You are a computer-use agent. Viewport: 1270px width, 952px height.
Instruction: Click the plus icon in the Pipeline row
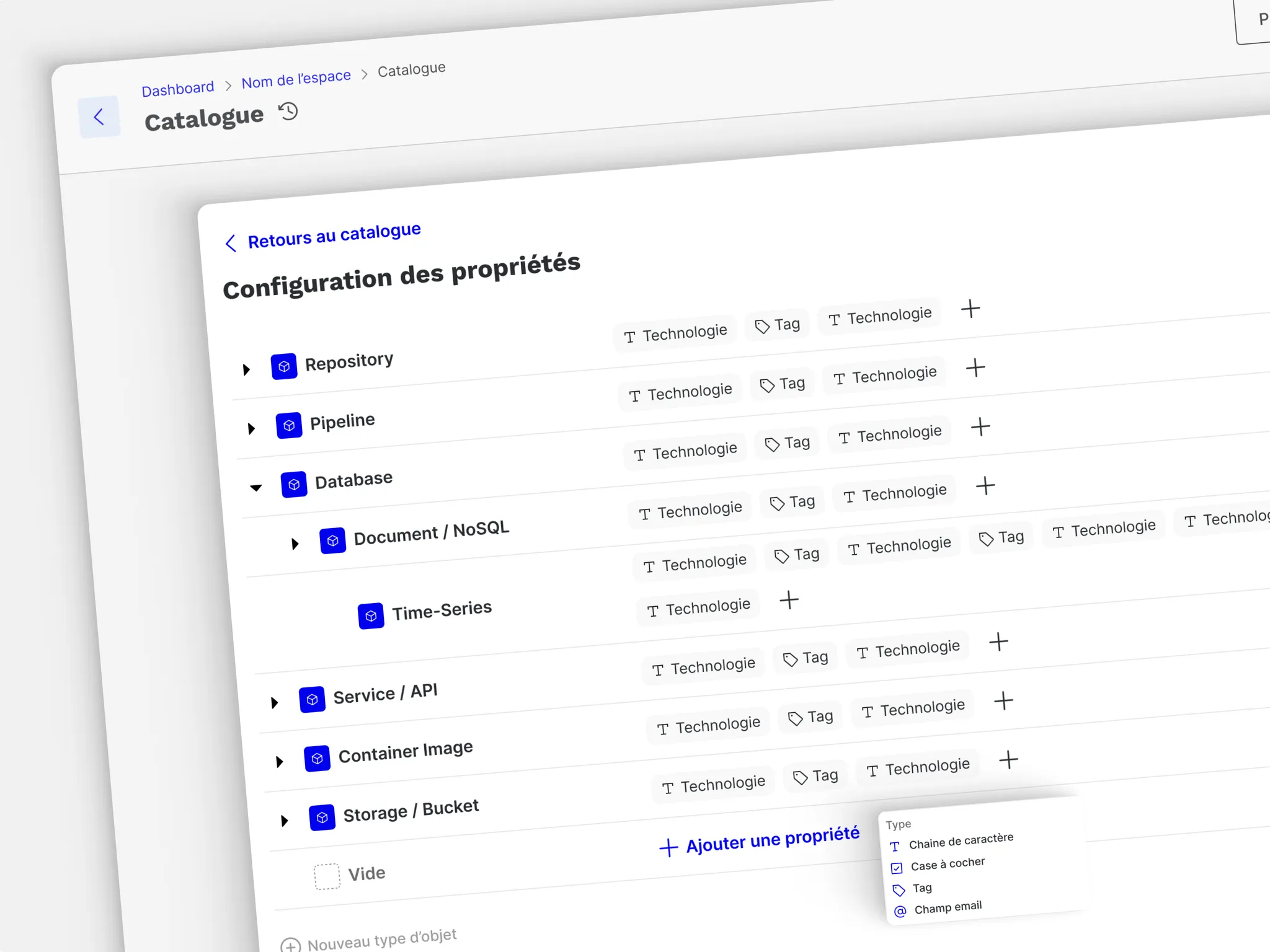pyautogui.click(x=975, y=368)
